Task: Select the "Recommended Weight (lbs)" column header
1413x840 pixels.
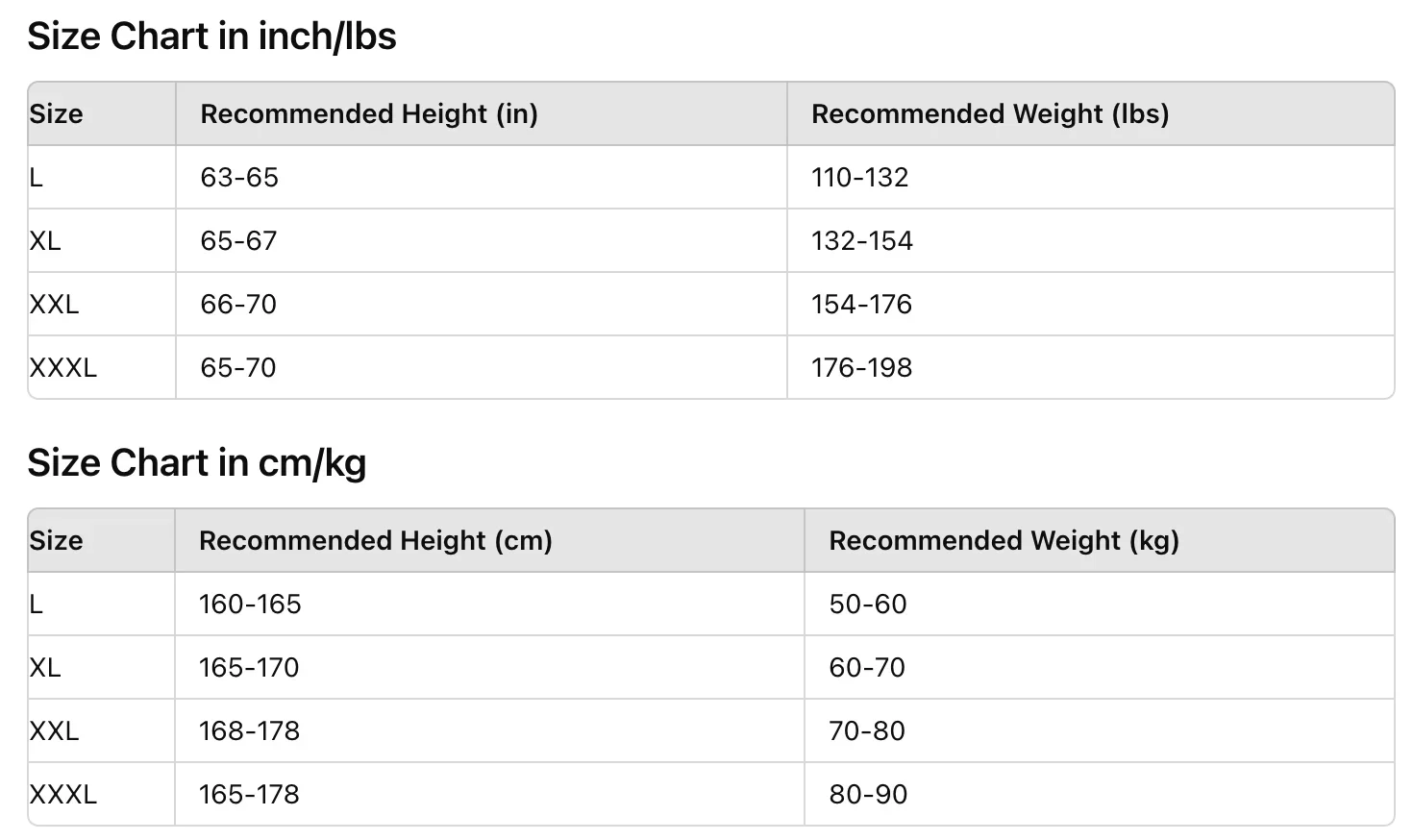Action: [x=990, y=114]
